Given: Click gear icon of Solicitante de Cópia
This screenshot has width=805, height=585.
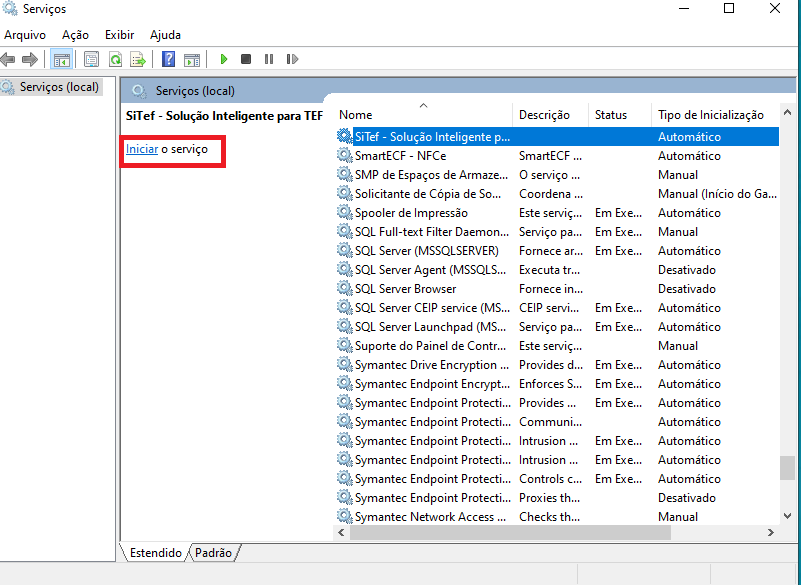Looking at the screenshot, I should (344, 193).
